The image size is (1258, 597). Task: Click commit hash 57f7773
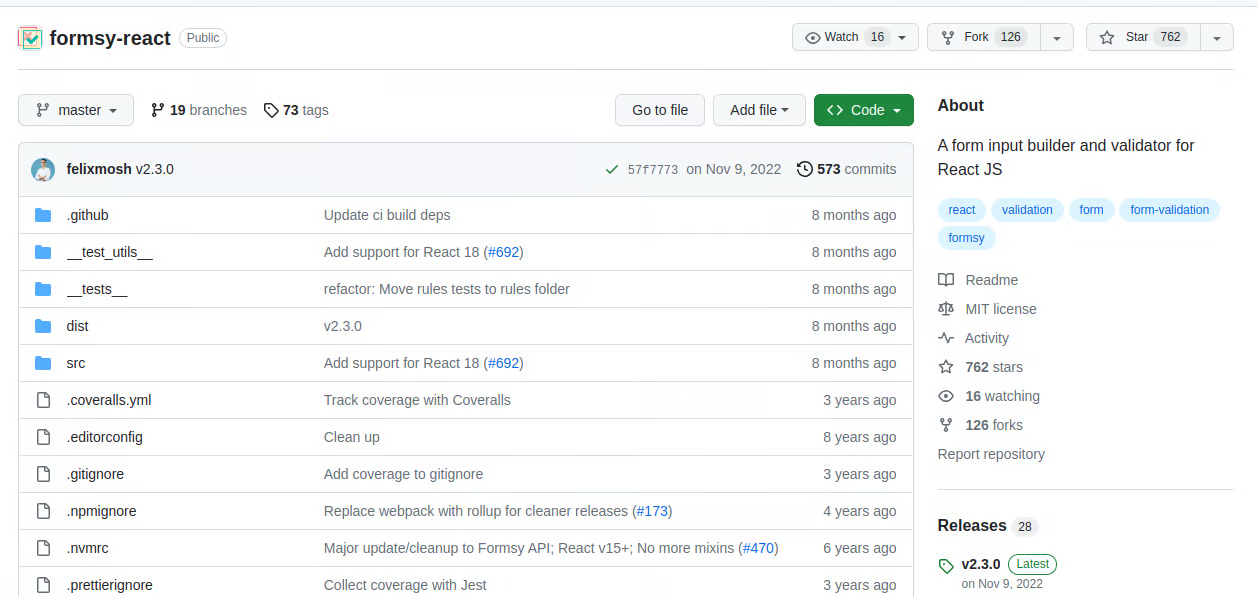650,169
